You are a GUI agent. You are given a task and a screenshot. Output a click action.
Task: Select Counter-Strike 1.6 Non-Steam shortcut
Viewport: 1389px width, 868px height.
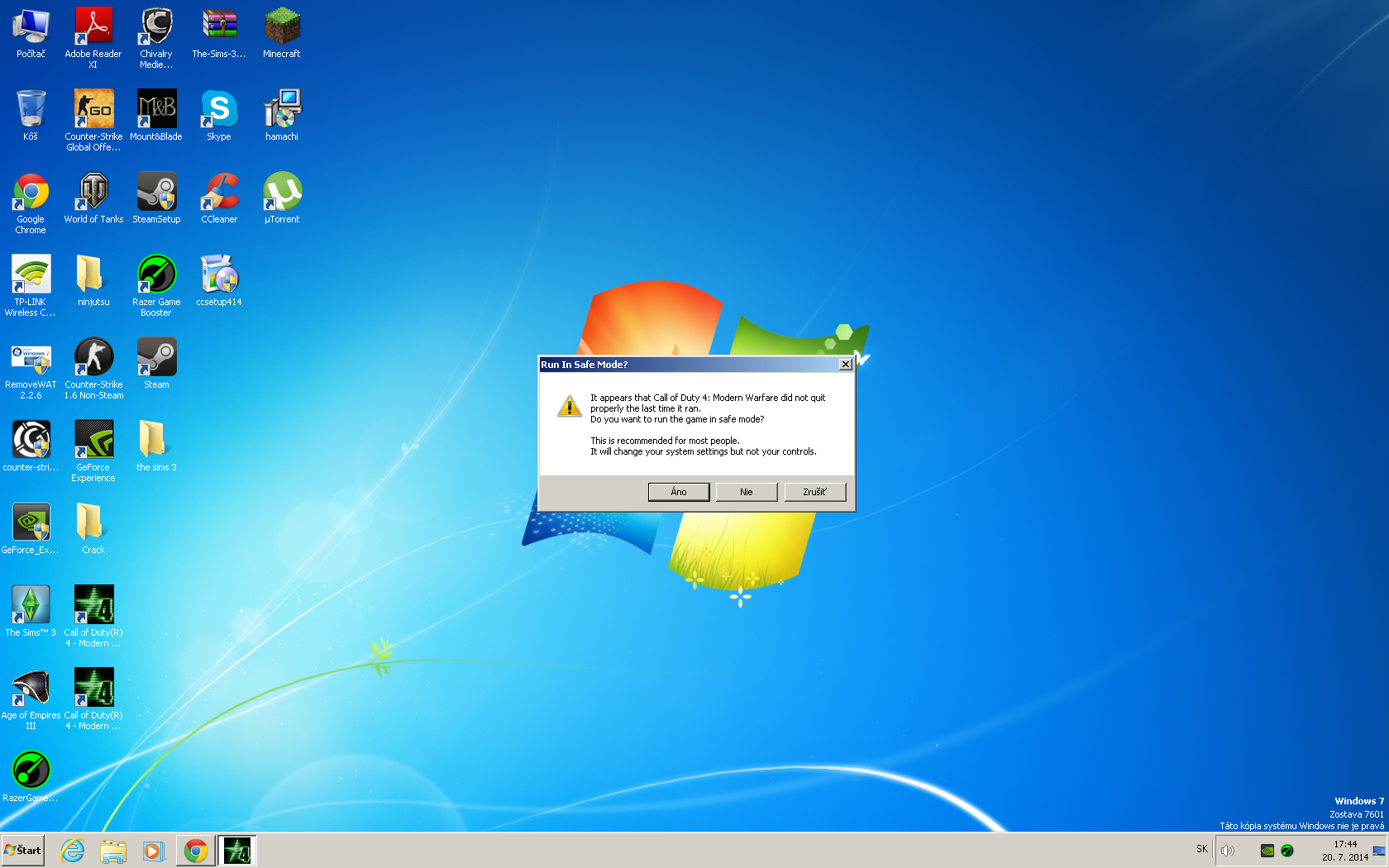click(93, 369)
